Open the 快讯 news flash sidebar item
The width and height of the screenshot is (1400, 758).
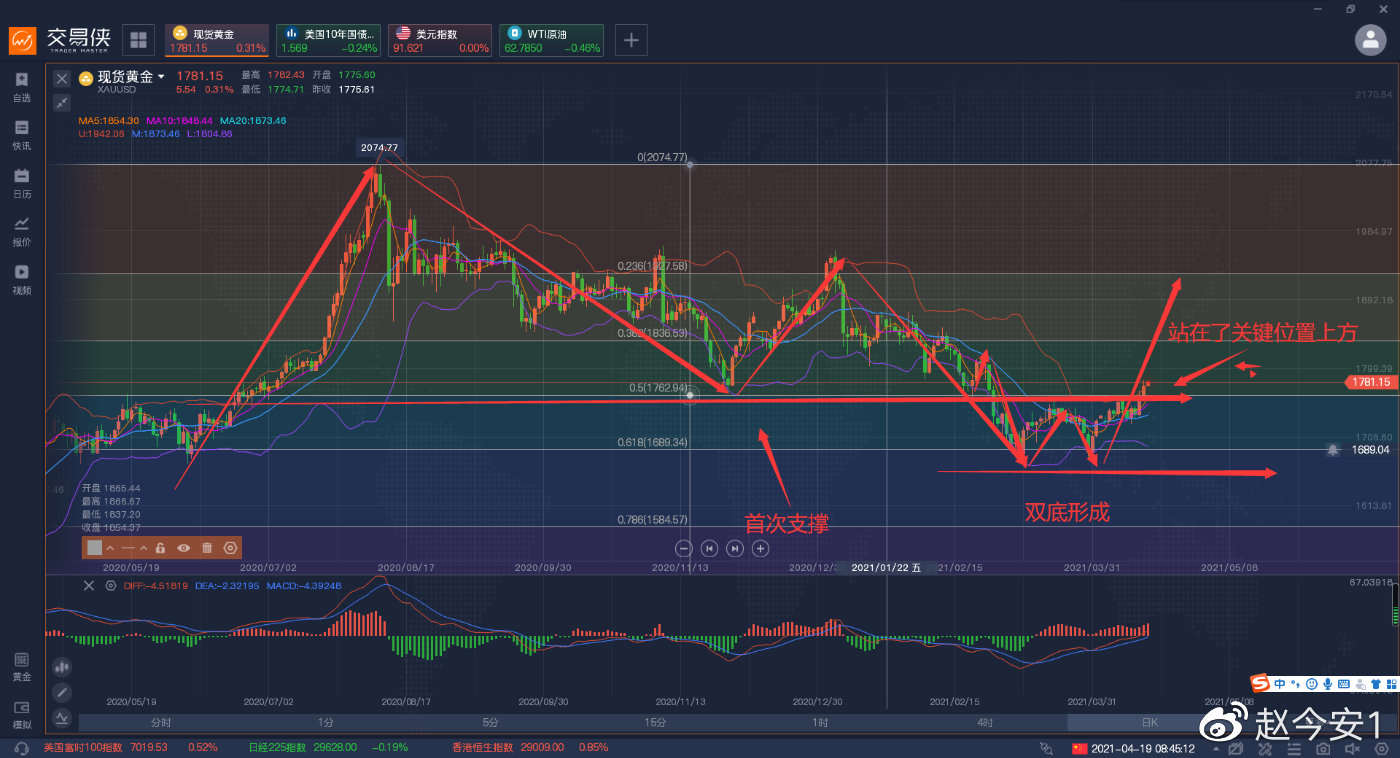tap(21, 135)
